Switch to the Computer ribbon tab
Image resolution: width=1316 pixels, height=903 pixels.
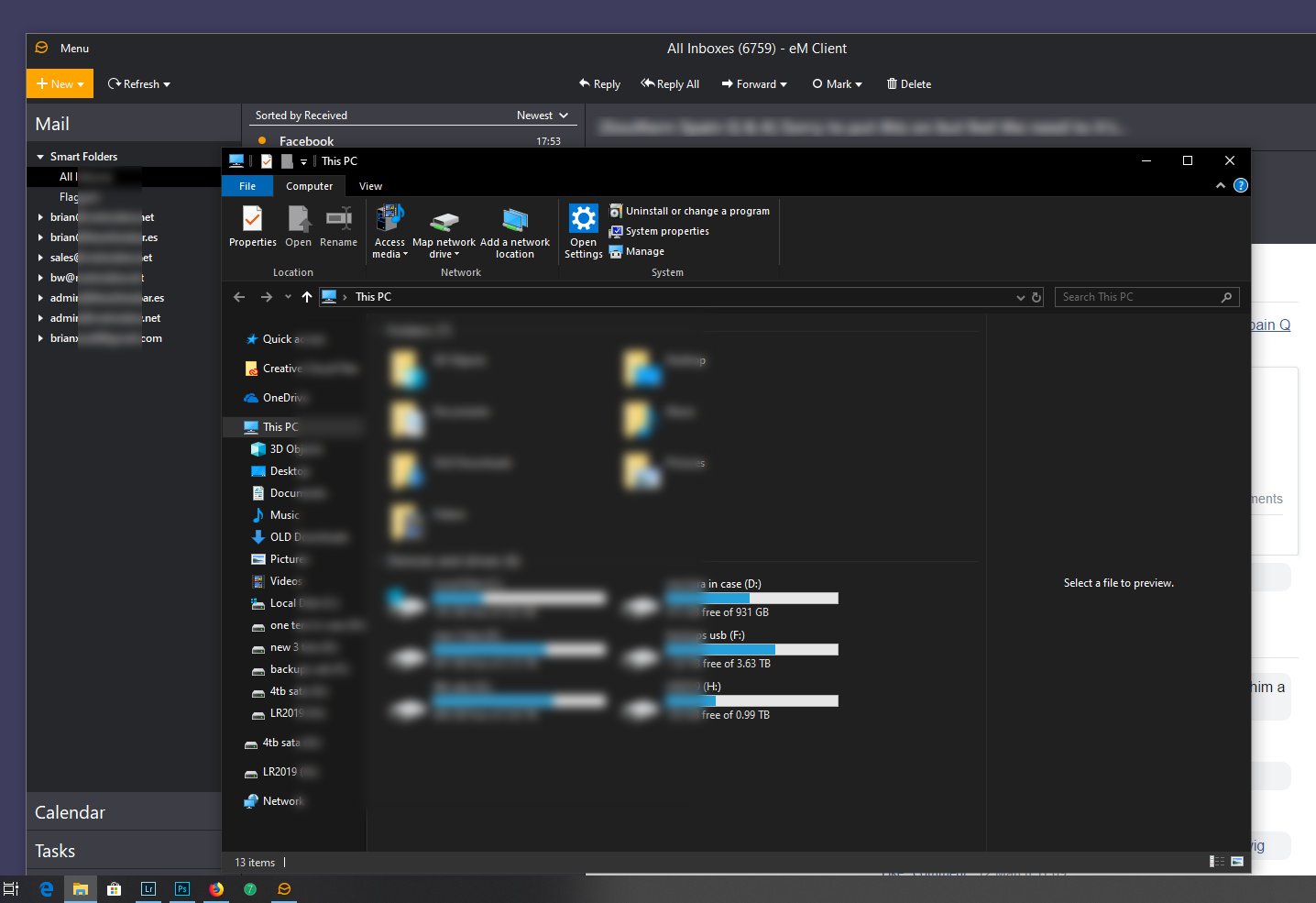(309, 186)
